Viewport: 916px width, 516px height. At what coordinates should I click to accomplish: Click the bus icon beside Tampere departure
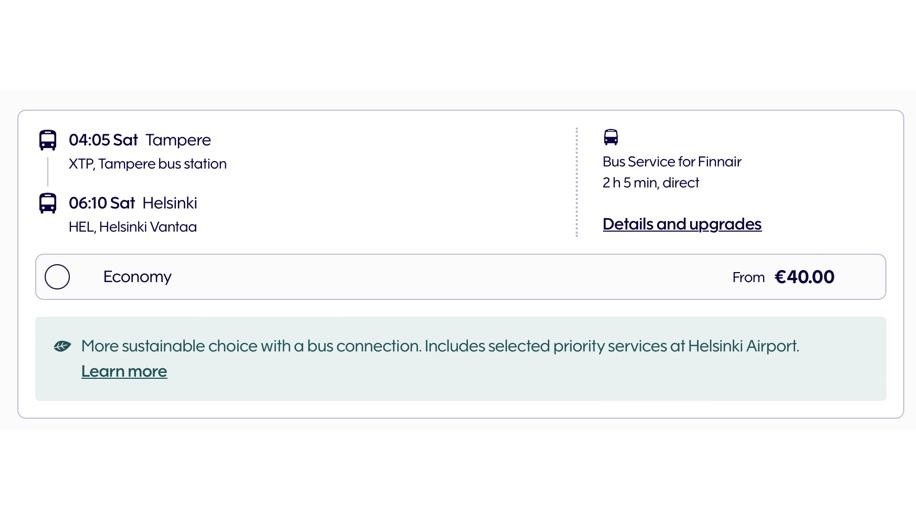[x=48, y=140]
